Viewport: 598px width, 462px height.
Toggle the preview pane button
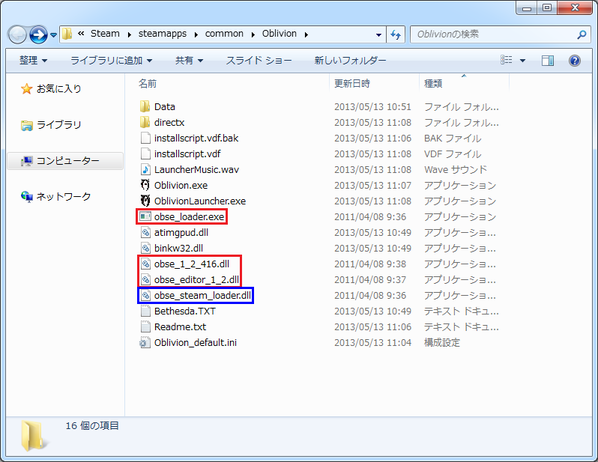pos(548,60)
